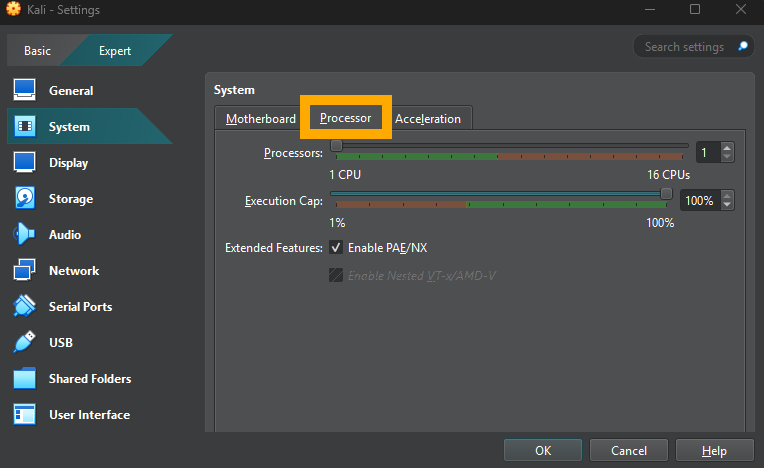Click the search magnifier icon

tap(743, 46)
